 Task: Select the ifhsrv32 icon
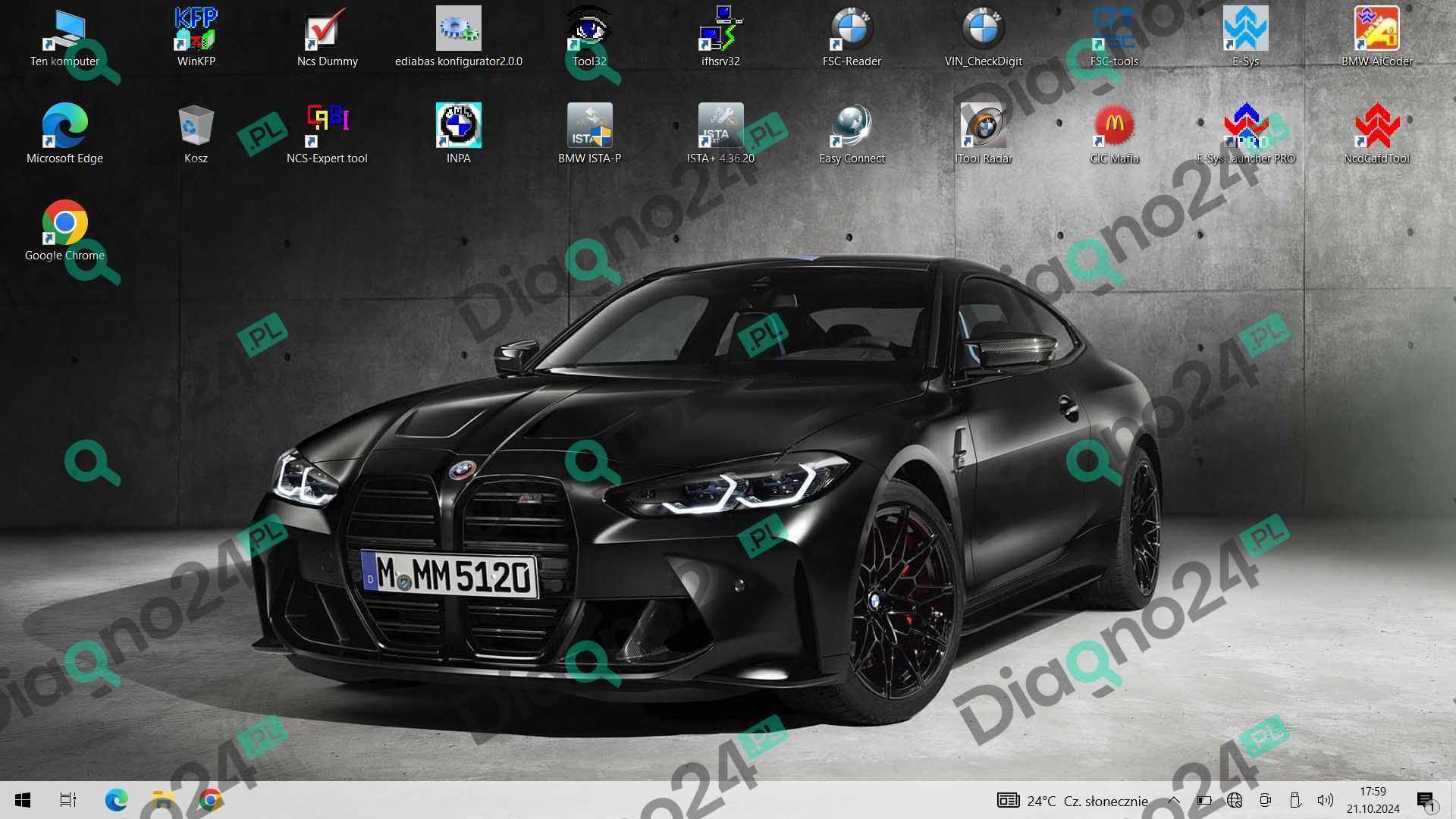(720, 37)
